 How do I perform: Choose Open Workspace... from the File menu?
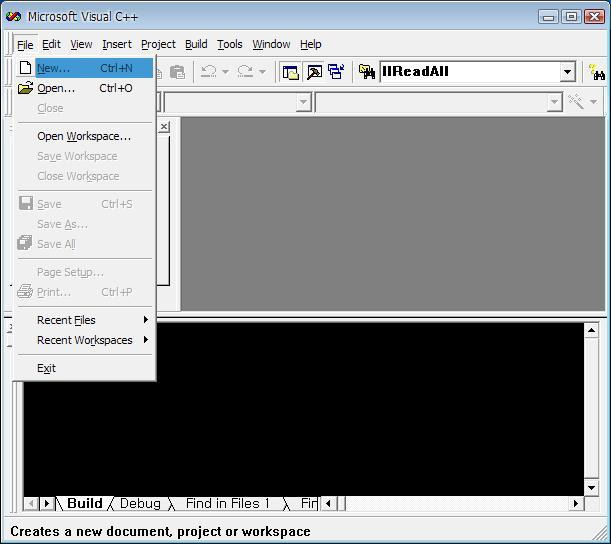coord(85,136)
